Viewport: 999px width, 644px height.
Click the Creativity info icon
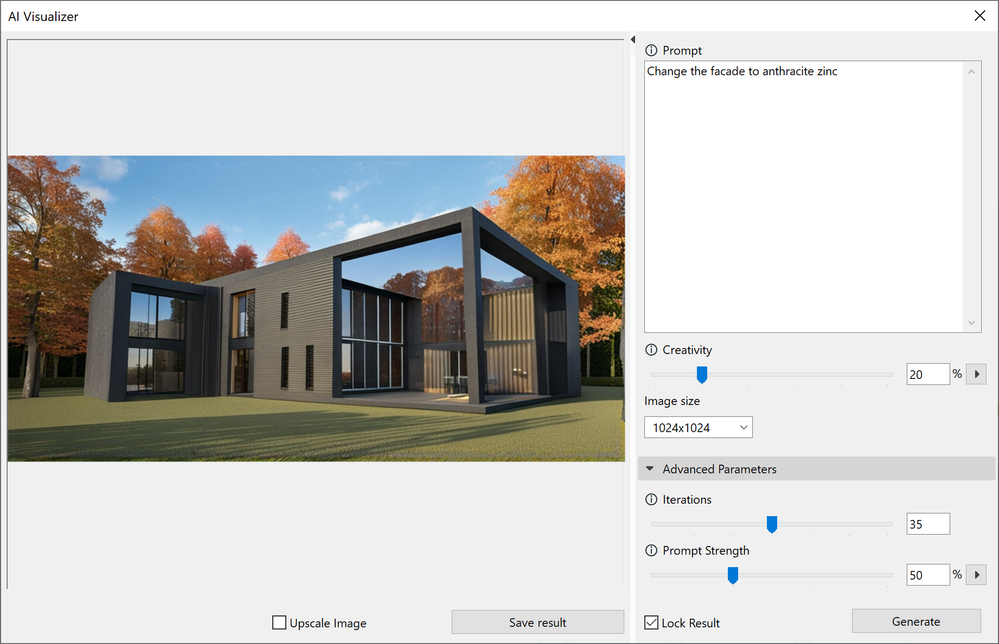pos(651,350)
